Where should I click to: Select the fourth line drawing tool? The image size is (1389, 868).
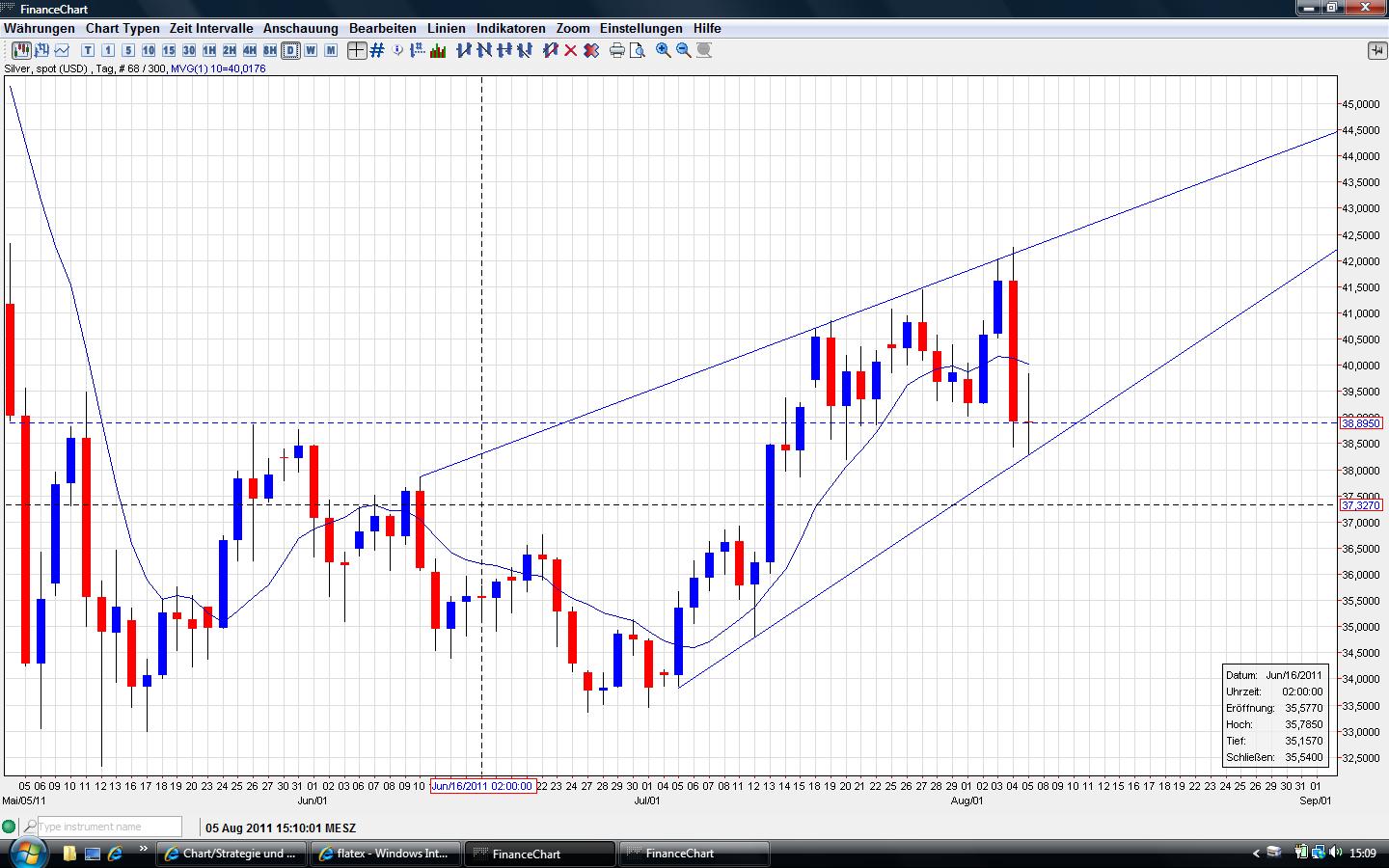(x=525, y=50)
